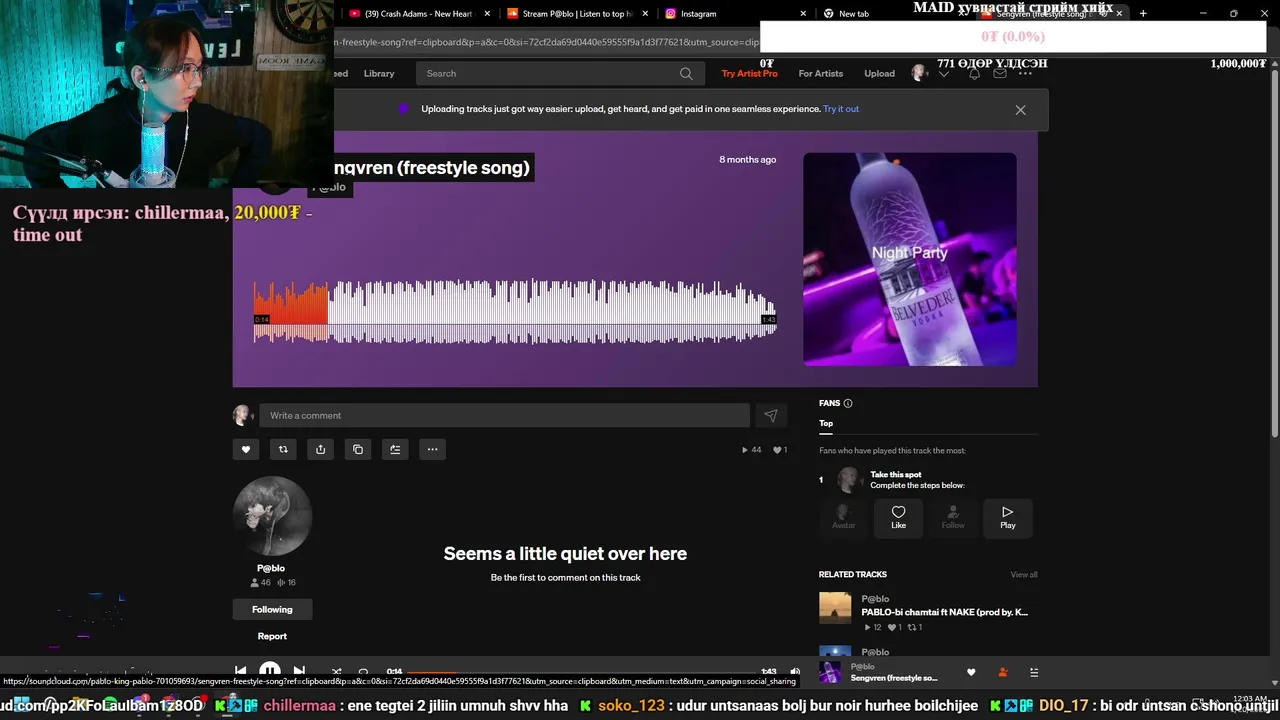
Task: Open the 'Try Artist Pro' page
Action: [x=749, y=73]
